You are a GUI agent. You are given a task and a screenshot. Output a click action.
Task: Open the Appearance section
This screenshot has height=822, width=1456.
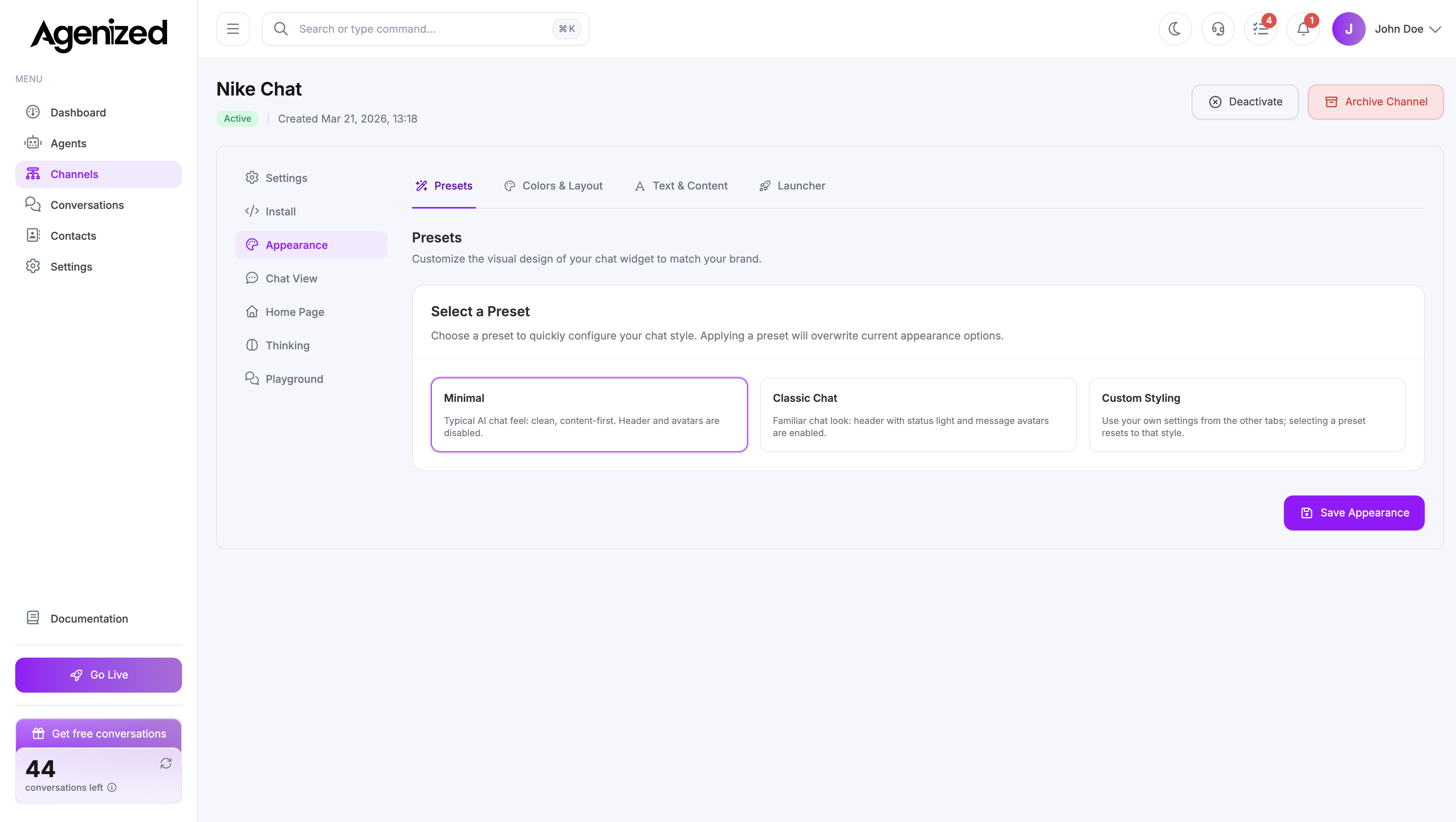pyautogui.click(x=311, y=245)
